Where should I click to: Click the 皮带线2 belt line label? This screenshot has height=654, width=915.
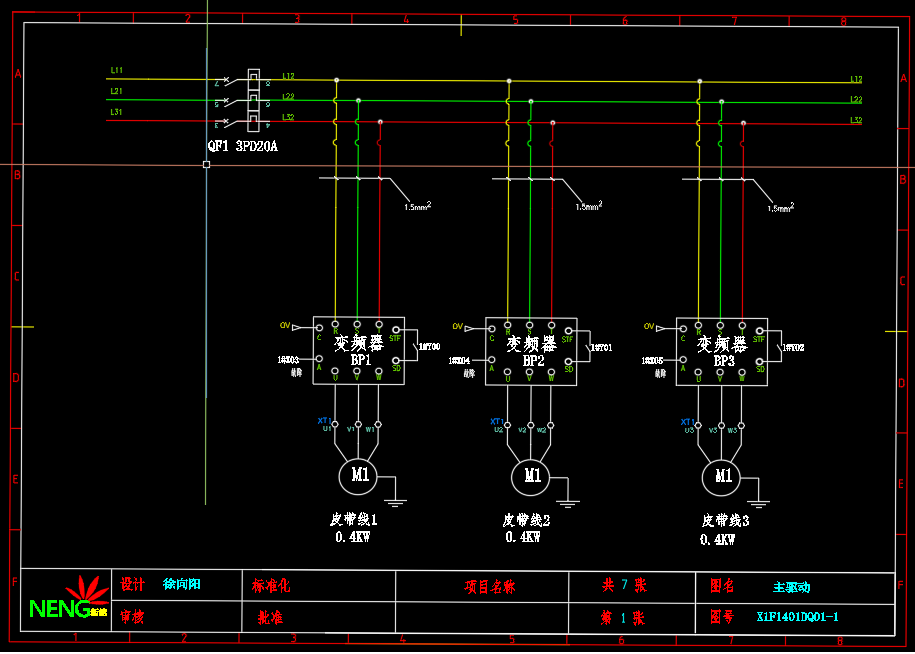[x=526, y=520]
